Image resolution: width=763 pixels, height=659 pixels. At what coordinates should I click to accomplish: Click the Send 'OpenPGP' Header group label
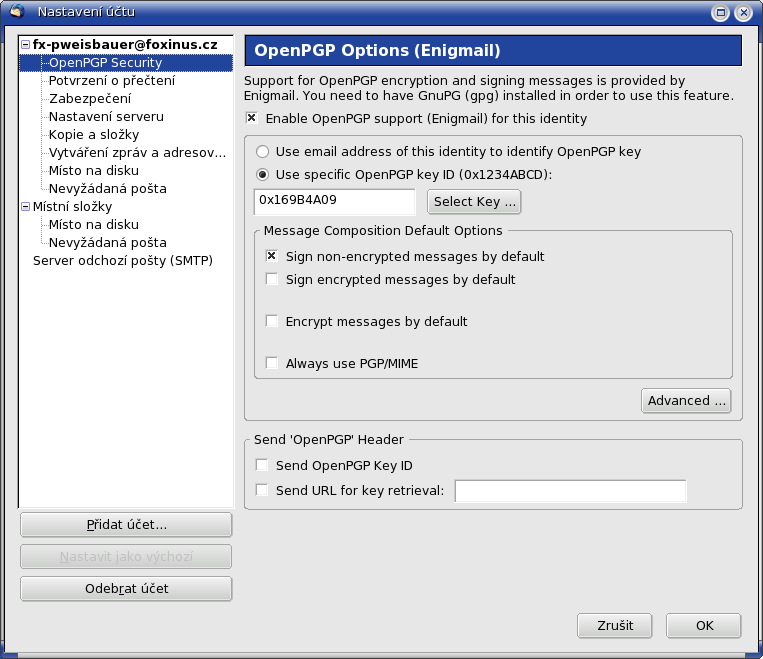point(329,440)
